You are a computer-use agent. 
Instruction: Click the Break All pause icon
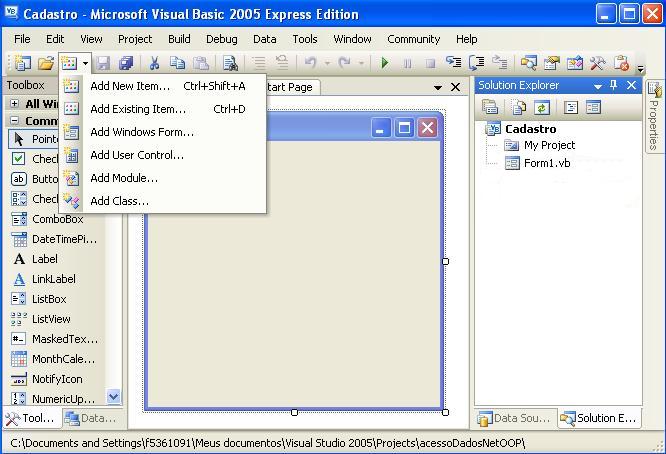[x=407, y=64]
